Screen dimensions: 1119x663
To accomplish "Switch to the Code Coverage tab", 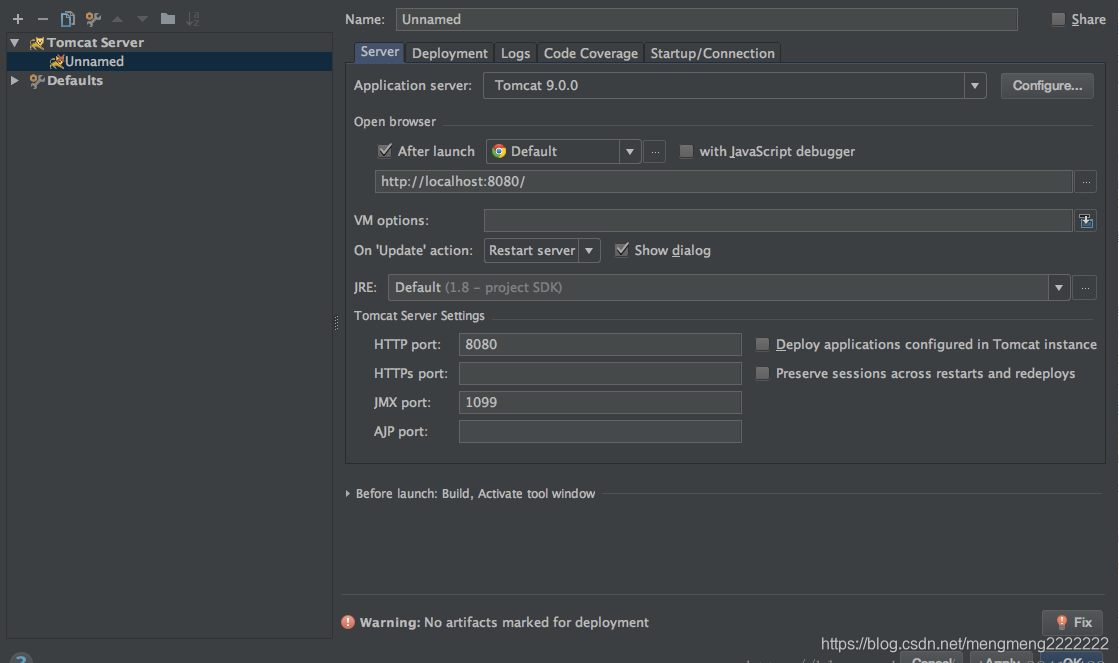I will [x=591, y=53].
